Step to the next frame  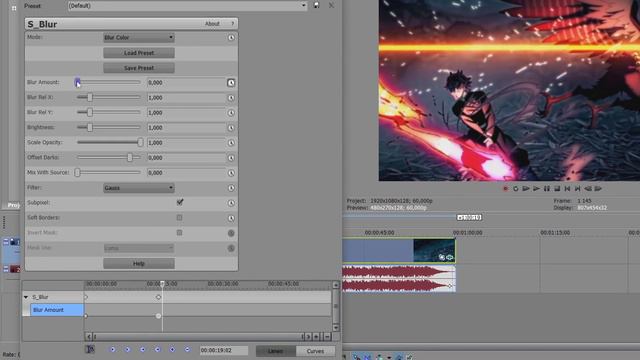598,189
